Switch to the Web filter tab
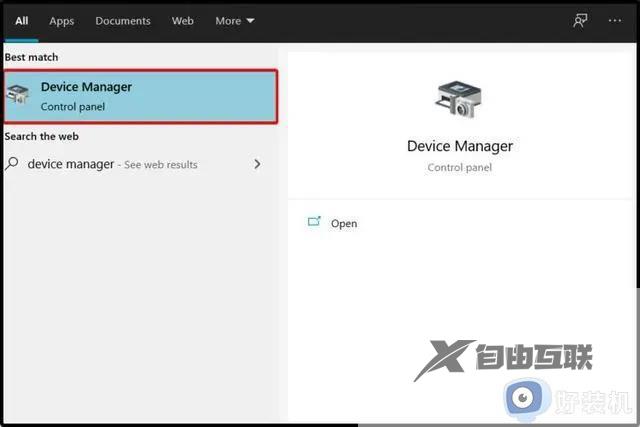The width and height of the screenshot is (640, 427). [182, 21]
